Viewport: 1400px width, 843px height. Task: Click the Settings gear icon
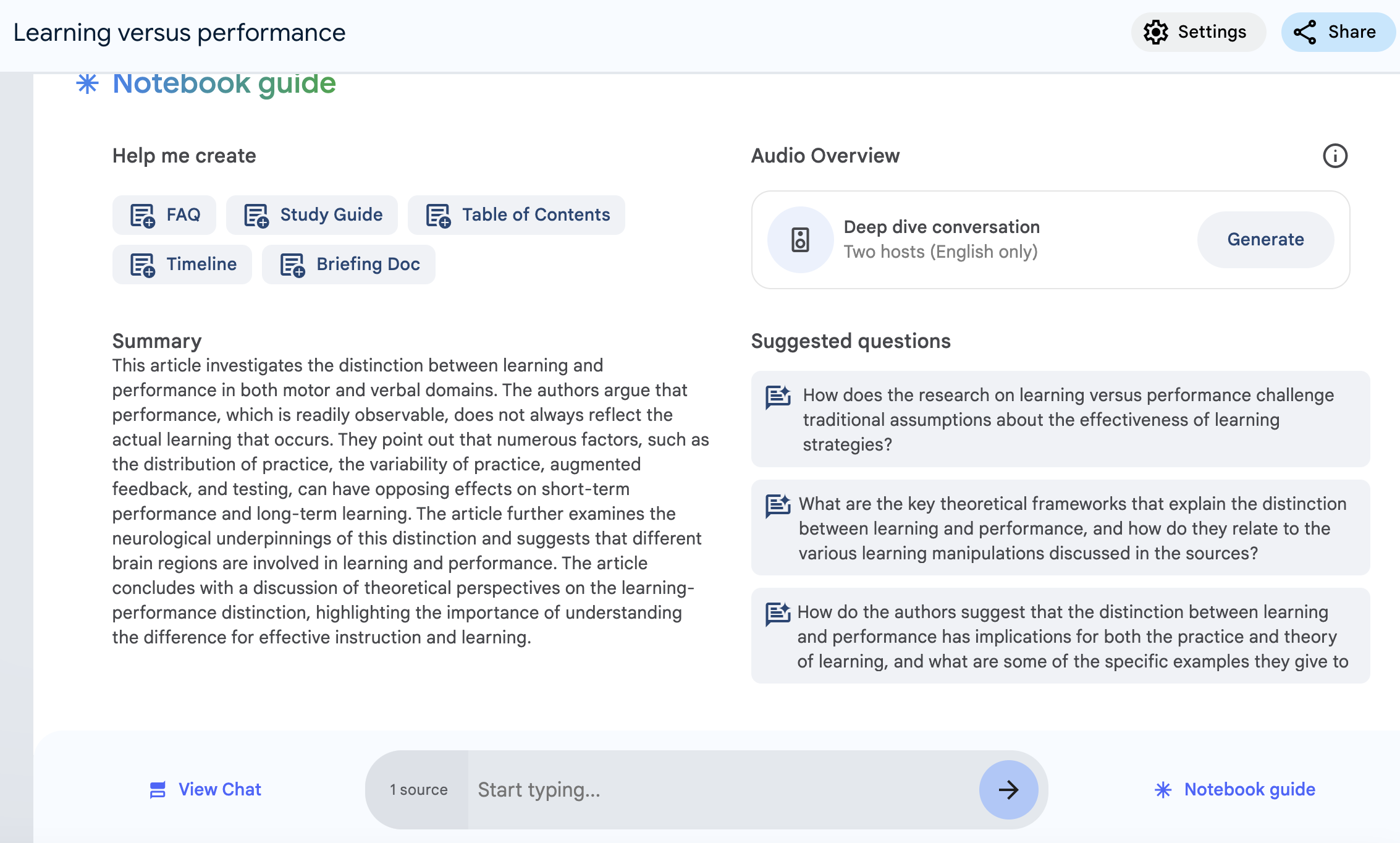coord(1155,32)
